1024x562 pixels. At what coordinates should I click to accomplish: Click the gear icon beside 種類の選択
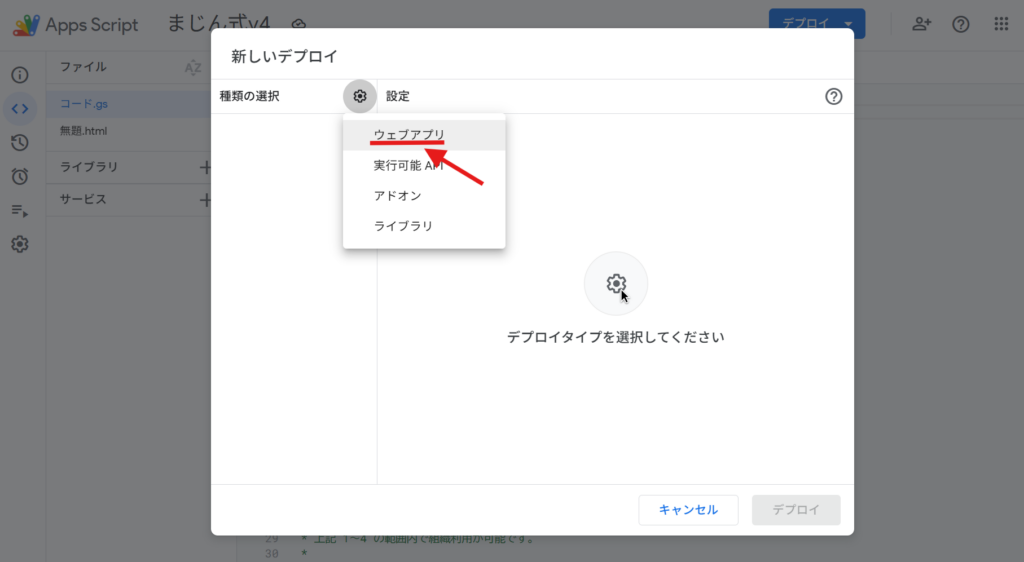click(x=360, y=96)
